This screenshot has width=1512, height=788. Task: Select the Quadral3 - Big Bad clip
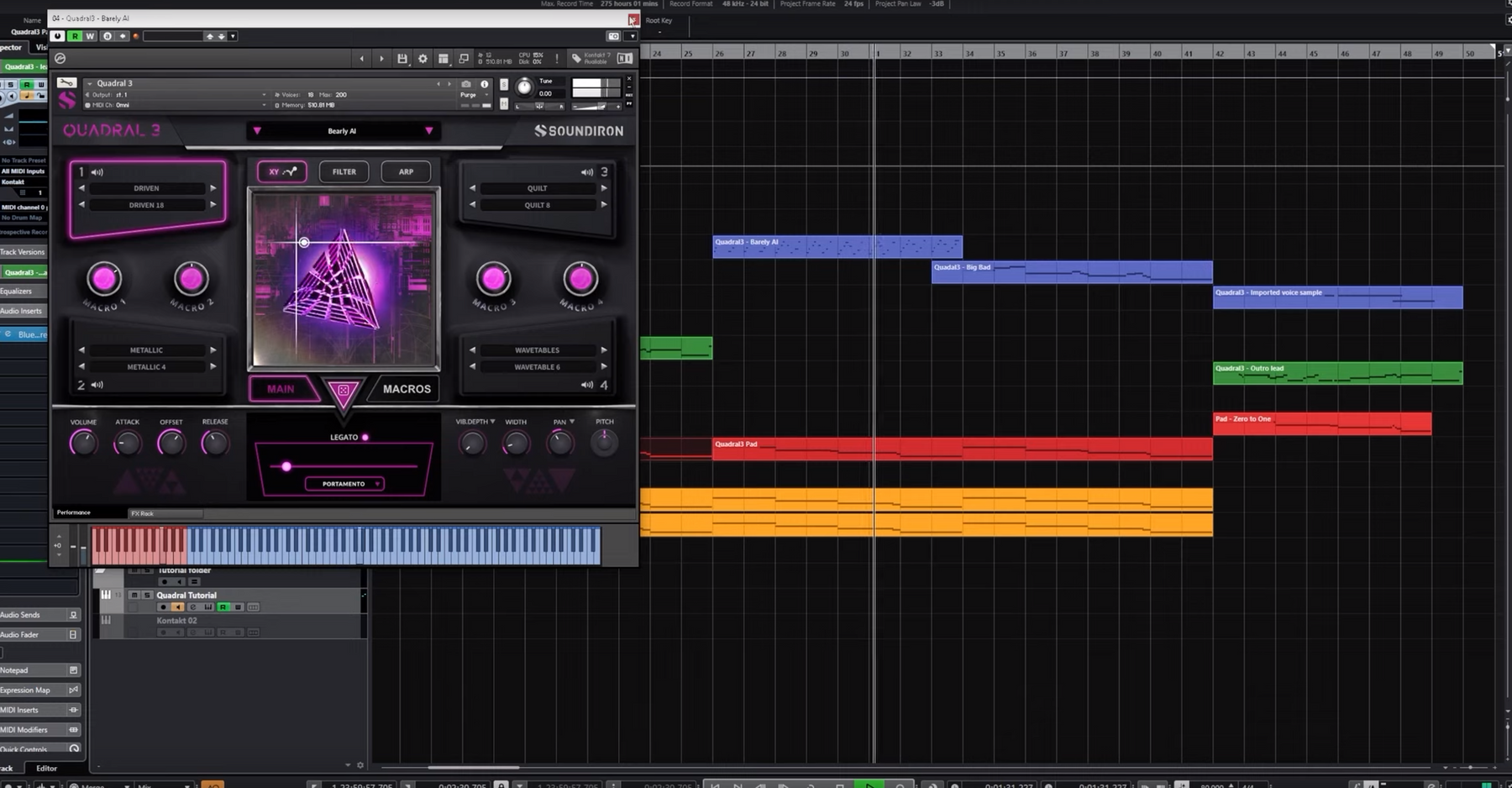click(1072, 272)
